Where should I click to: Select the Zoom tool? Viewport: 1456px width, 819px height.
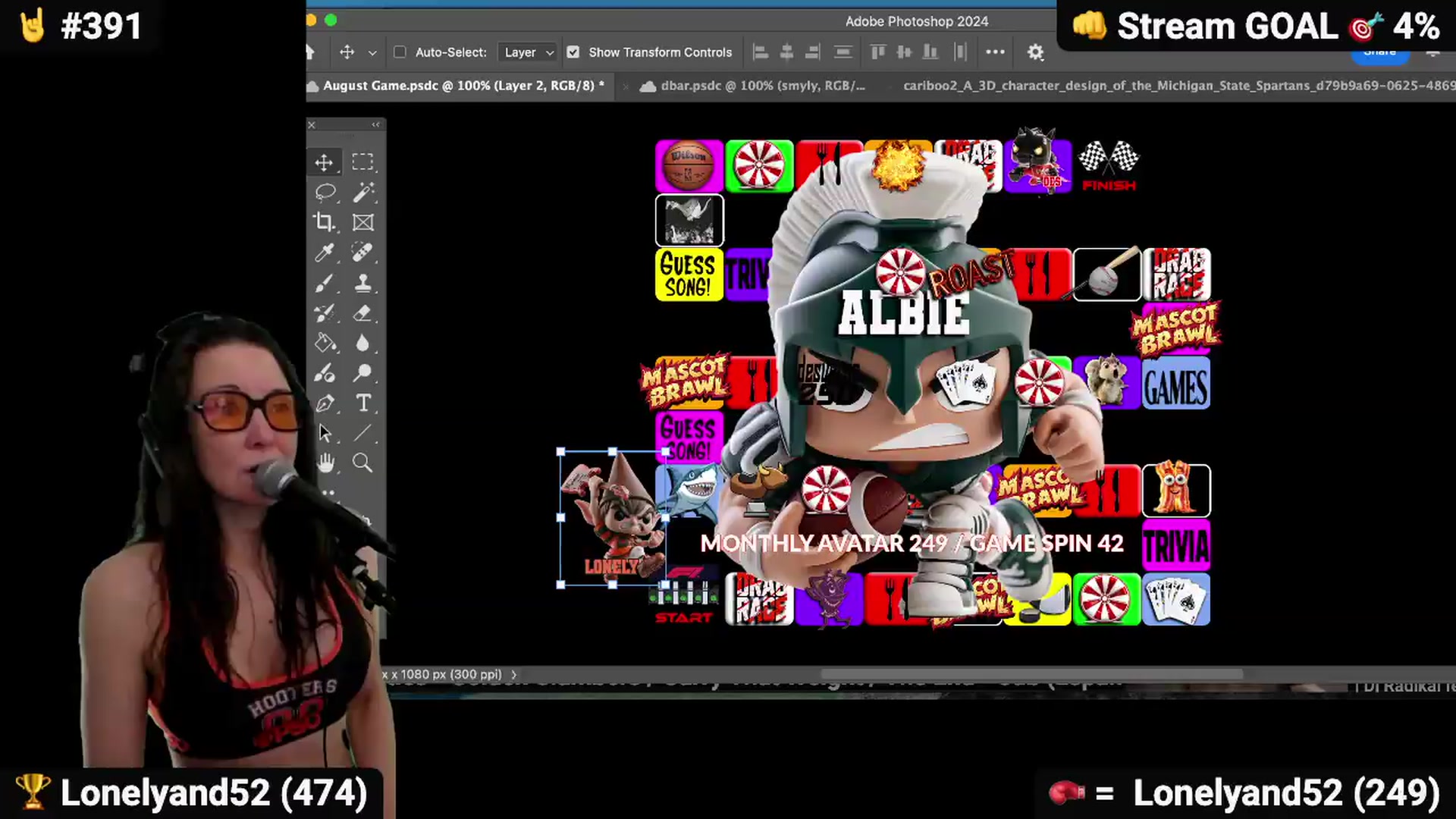pos(362,463)
